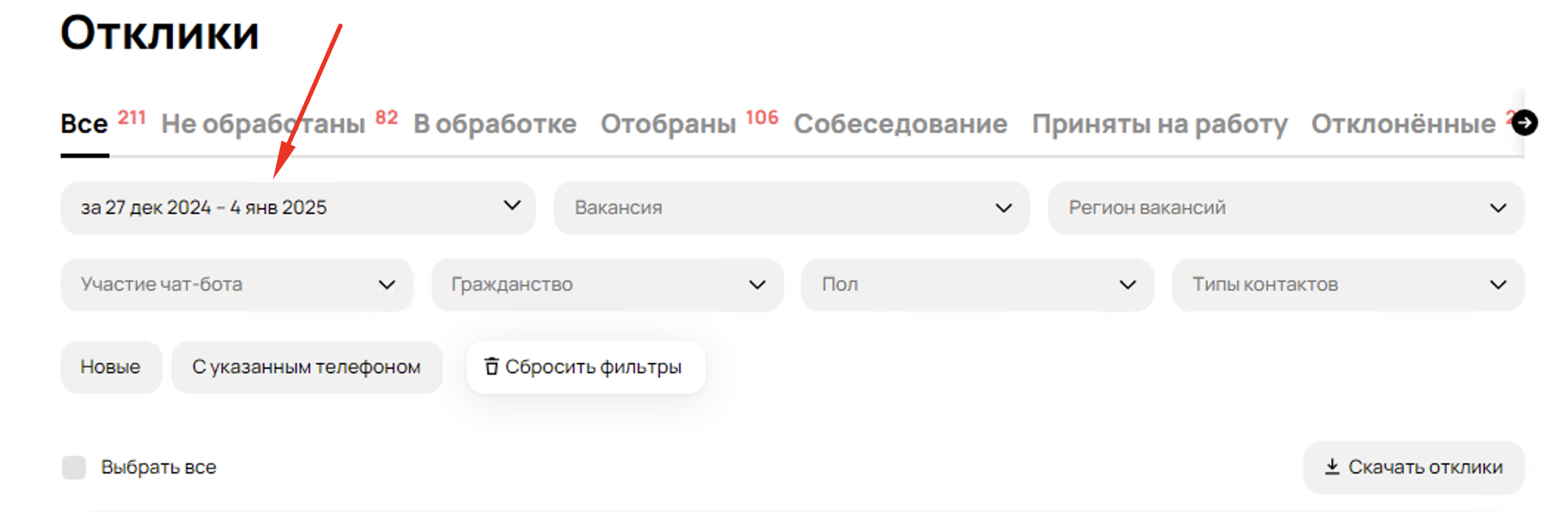
Task: Expand the Вакансия dropdown
Action: (791, 208)
